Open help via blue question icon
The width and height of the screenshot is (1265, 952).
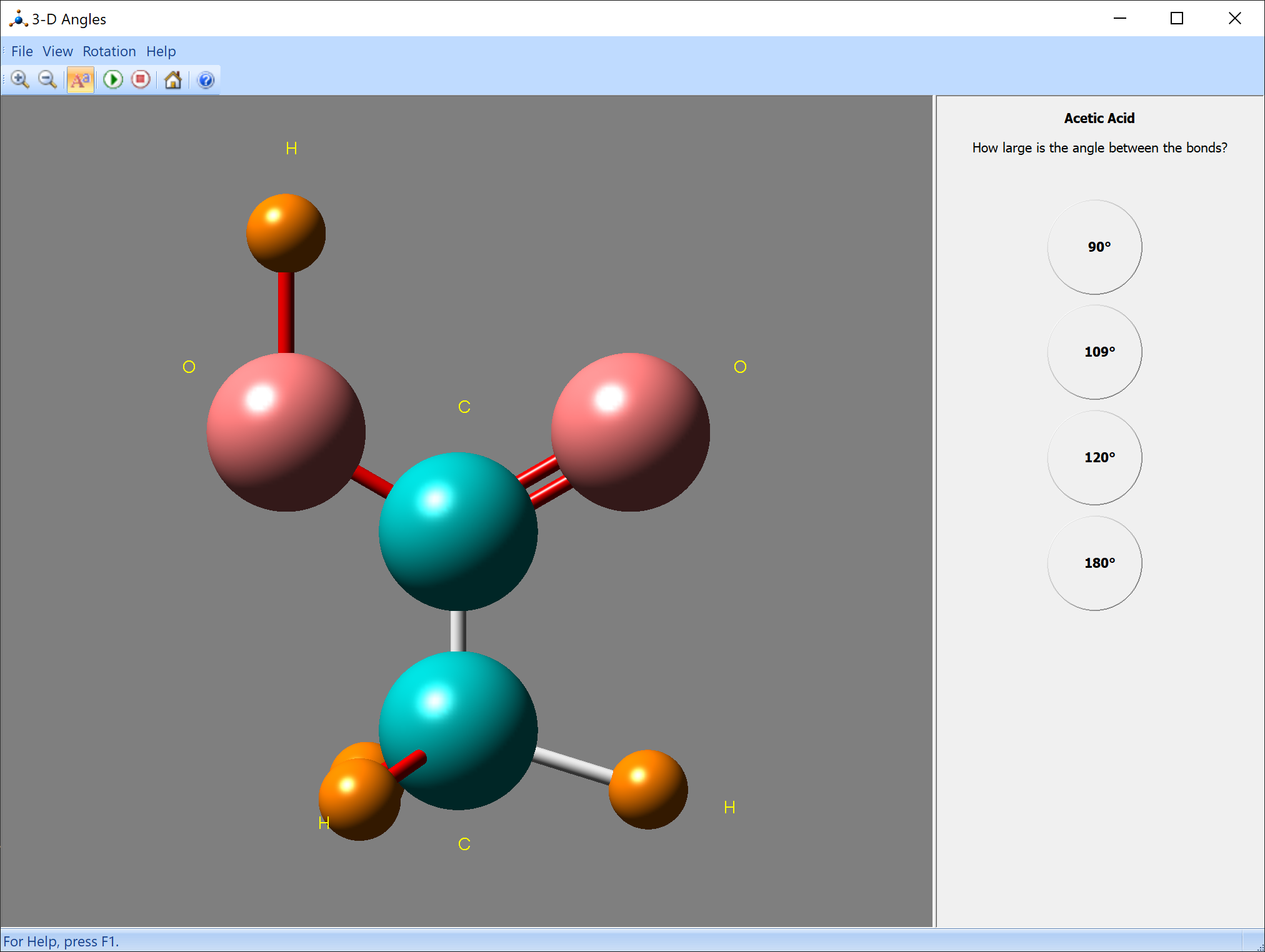(206, 80)
